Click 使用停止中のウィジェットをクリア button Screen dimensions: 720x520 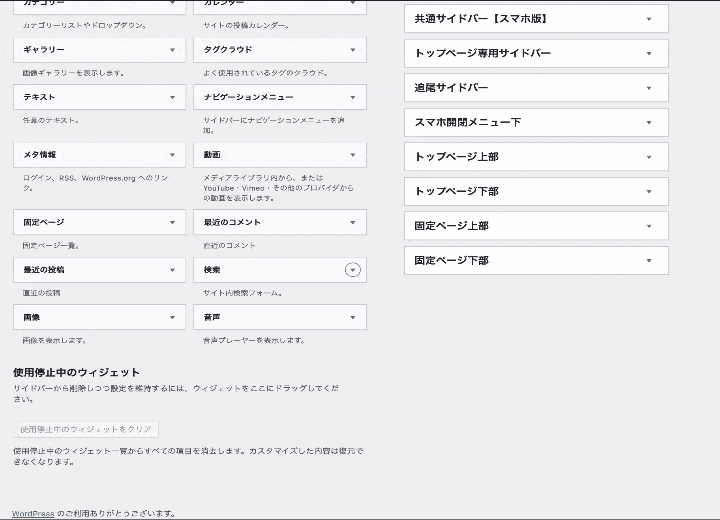pyautogui.click(x=86, y=429)
